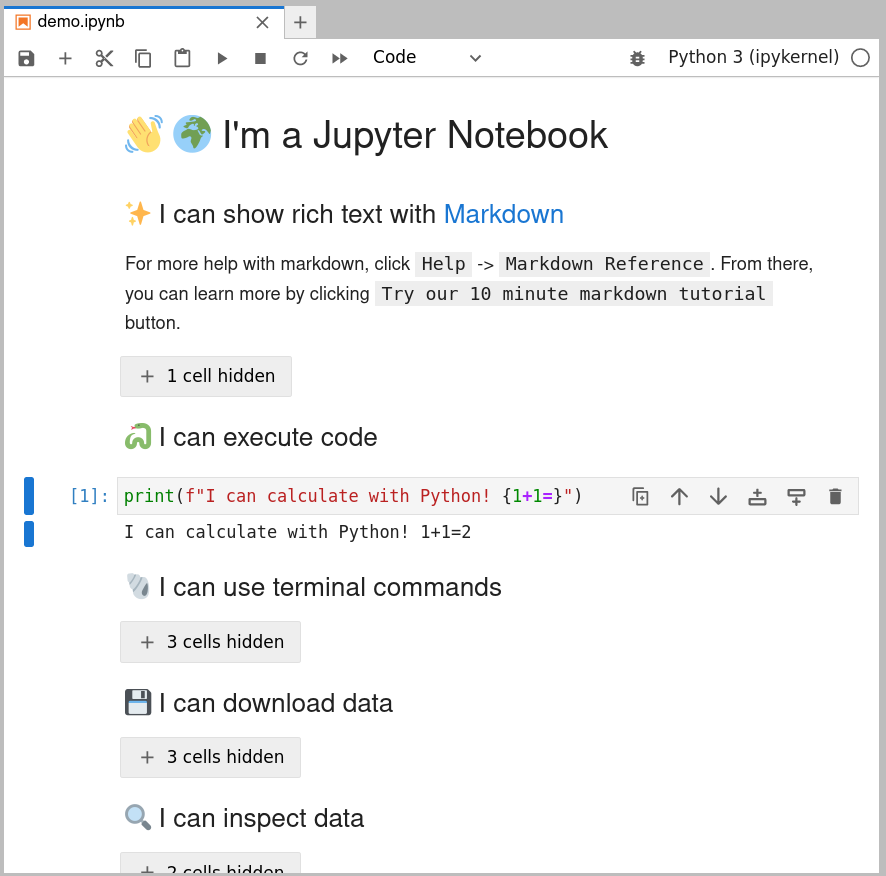
Task: Open the Markdown hyperlink in heading
Action: tap(503, 214)
